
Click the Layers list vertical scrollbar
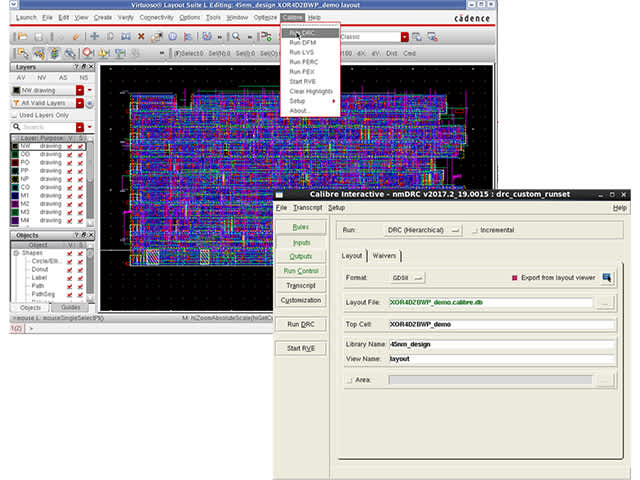(x=90, y=182)
